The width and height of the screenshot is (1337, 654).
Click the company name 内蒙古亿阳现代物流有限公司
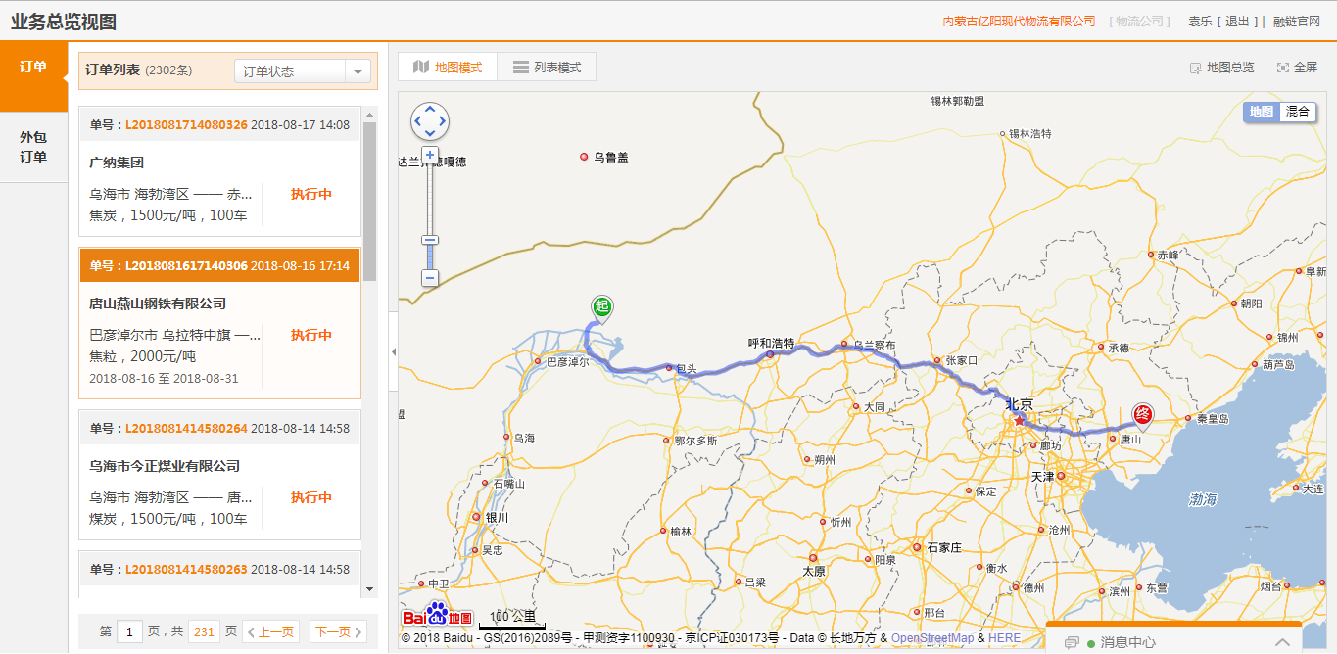(1019, 21)
